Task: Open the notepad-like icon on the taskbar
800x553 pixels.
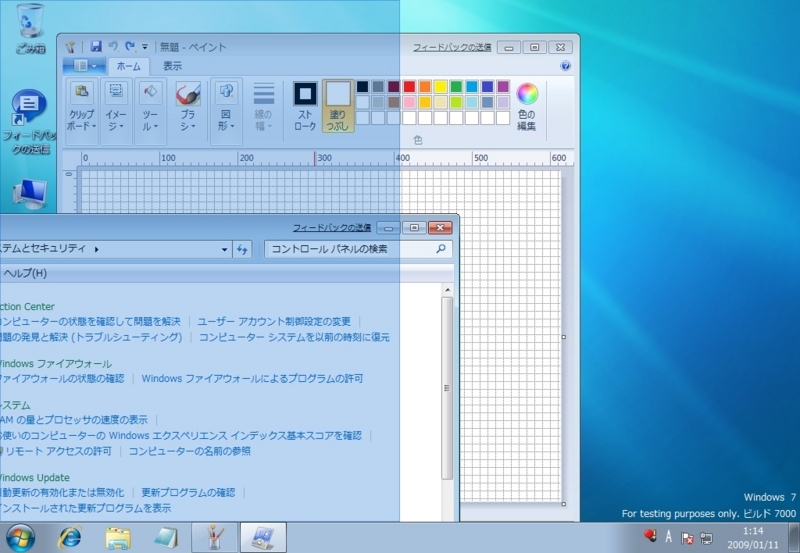Action: coord(166,538)
